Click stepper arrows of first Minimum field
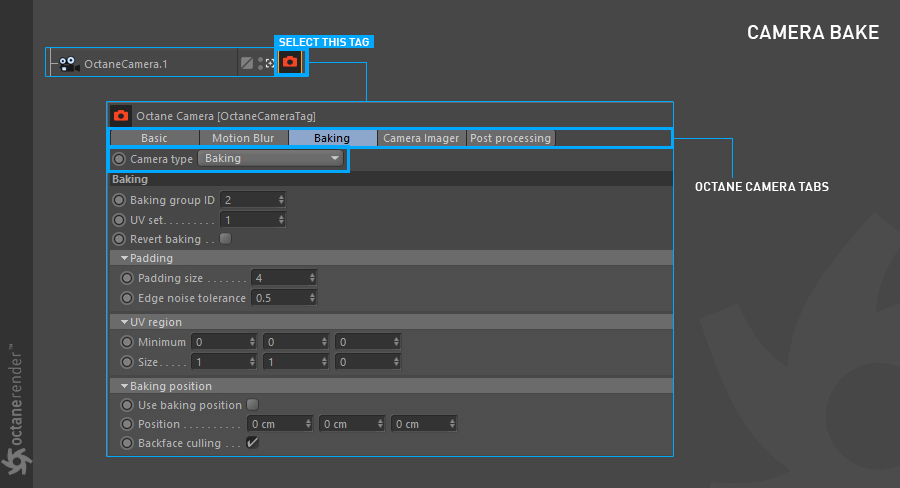The height and width of the screenshot is (488, 900). click(x=252, y=342)
